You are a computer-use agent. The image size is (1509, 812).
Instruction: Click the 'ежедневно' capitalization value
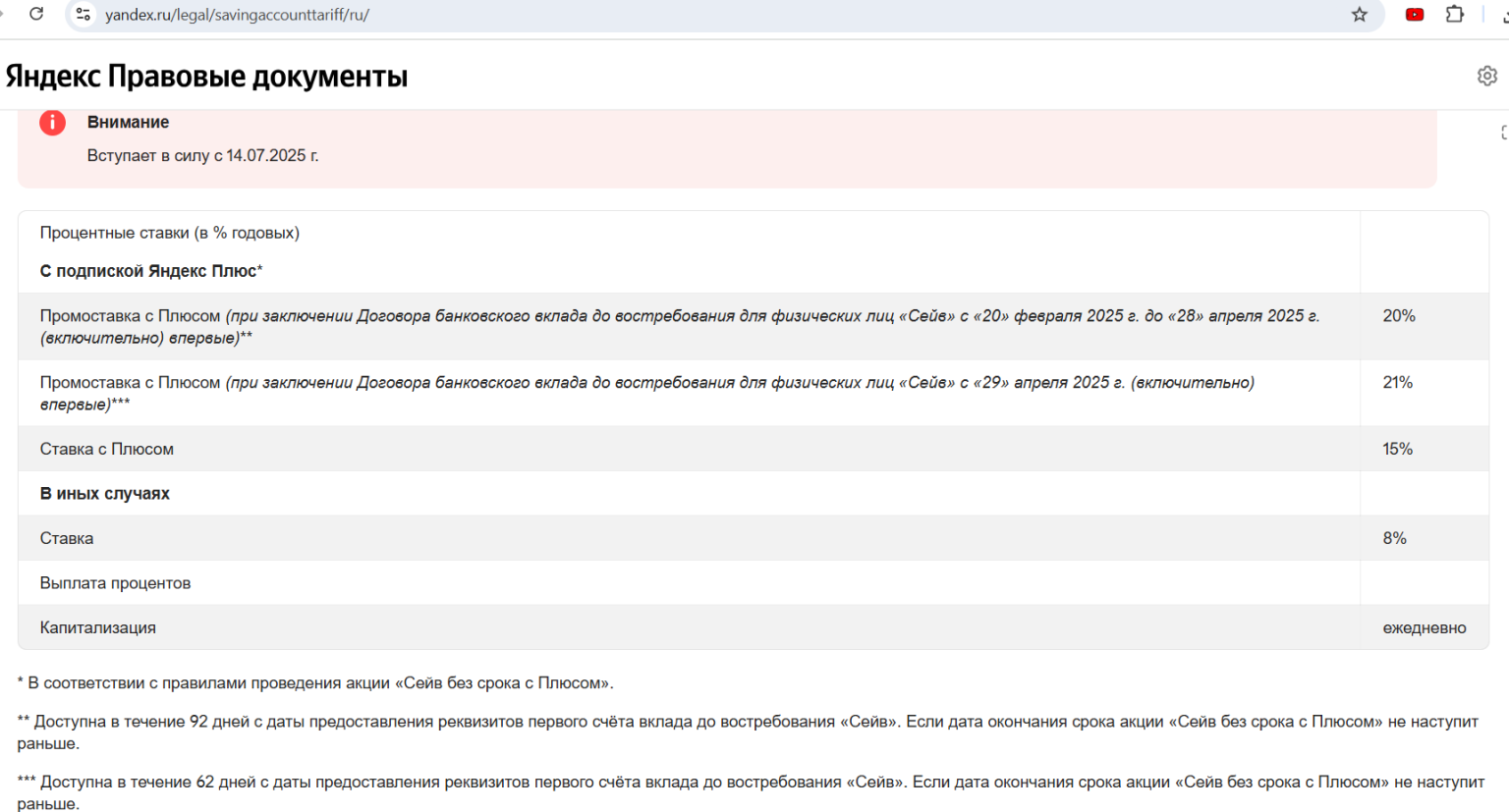click(x=1424, y=627)
